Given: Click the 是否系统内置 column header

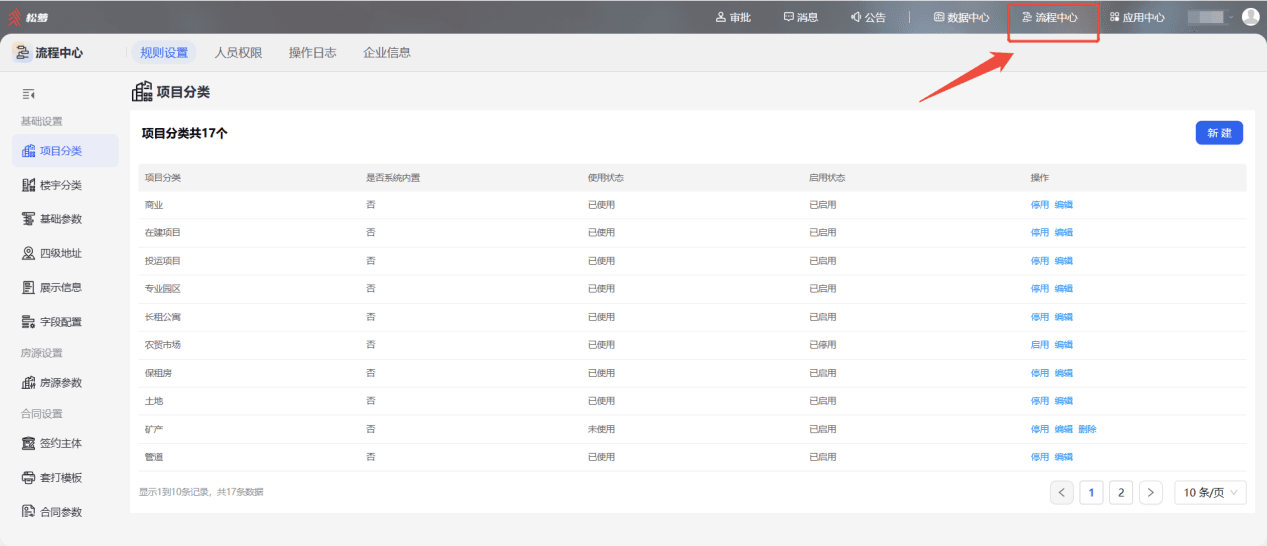Looking at the screenshot, I should 393,178.
